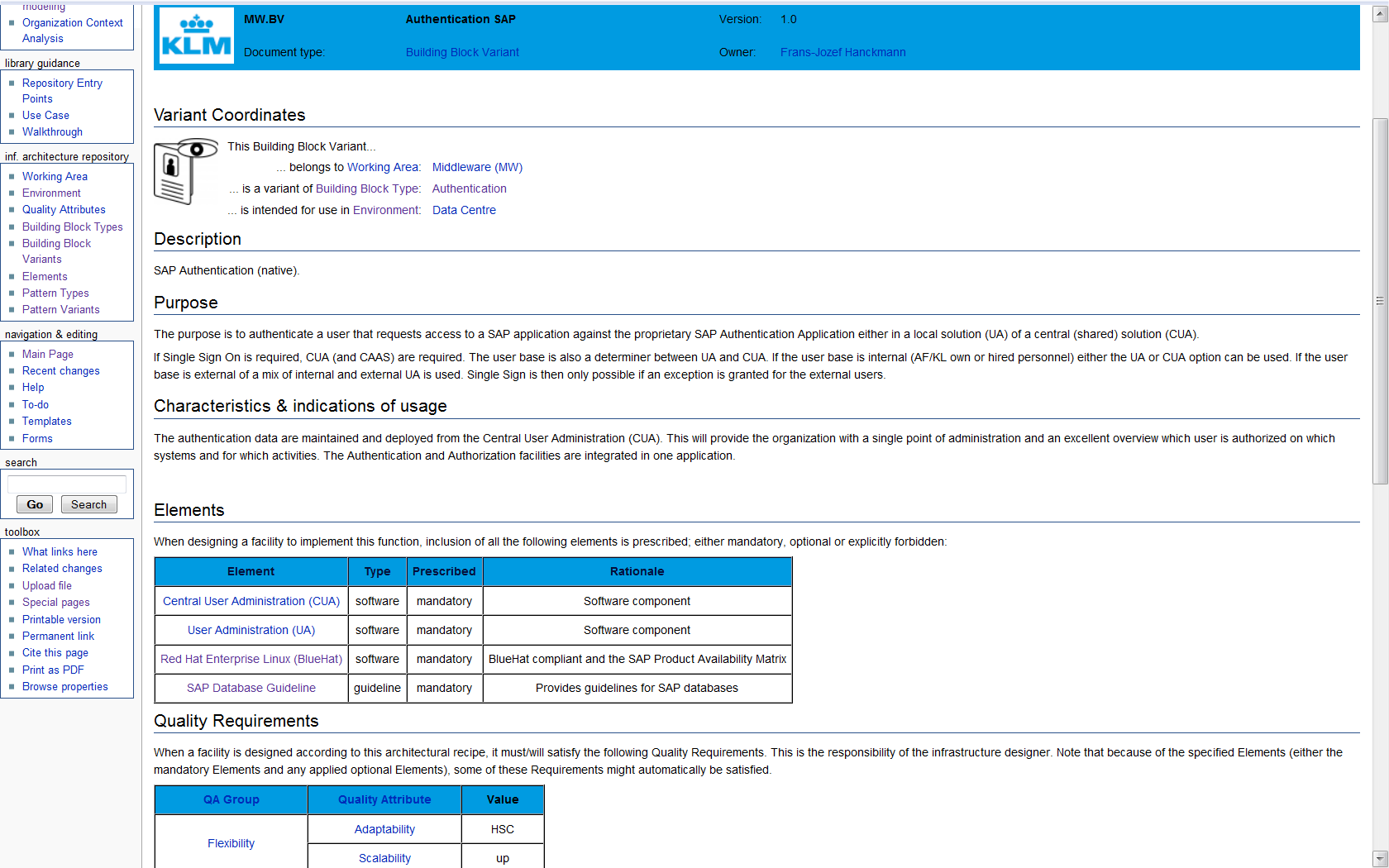Viewport: 1389px width, 868px height.
Task: Click 'BlueHat compliant and the SAP Product Availability Matrix'
Action: (637, 659)
